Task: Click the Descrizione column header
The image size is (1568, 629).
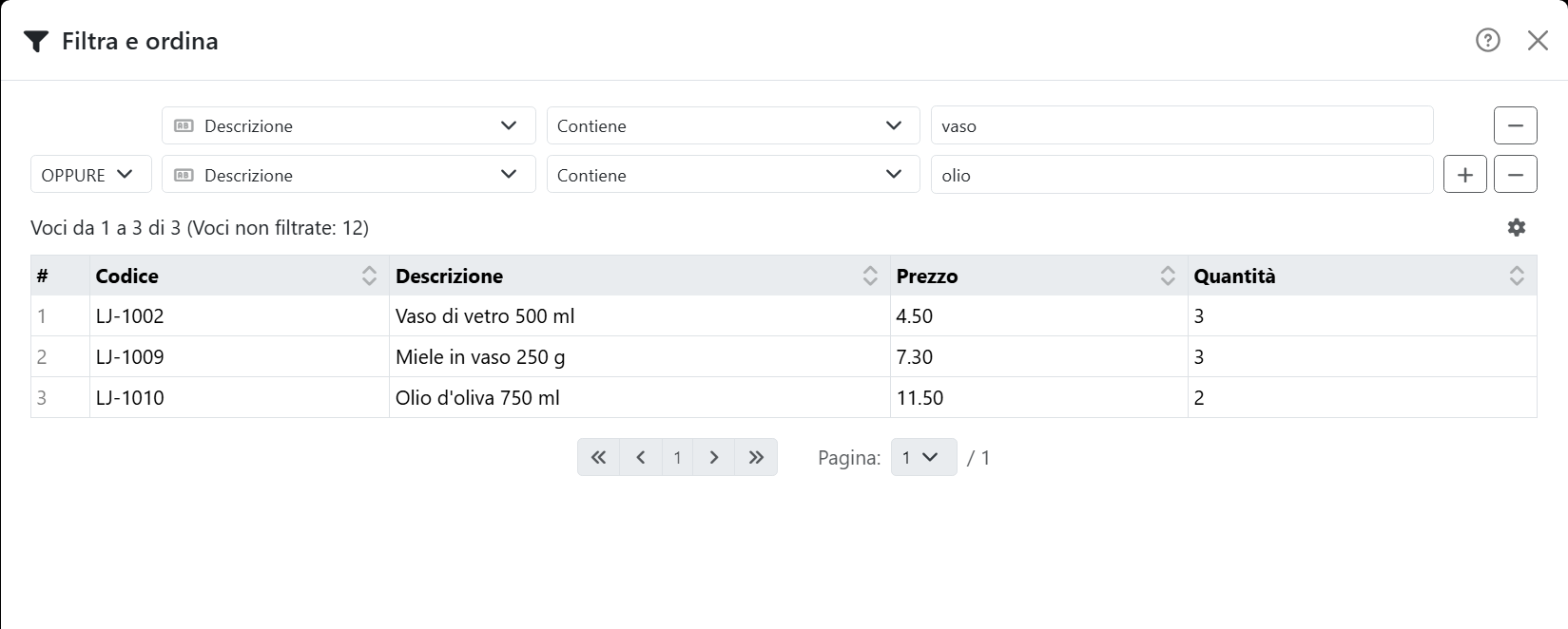Action: (640, 276)
